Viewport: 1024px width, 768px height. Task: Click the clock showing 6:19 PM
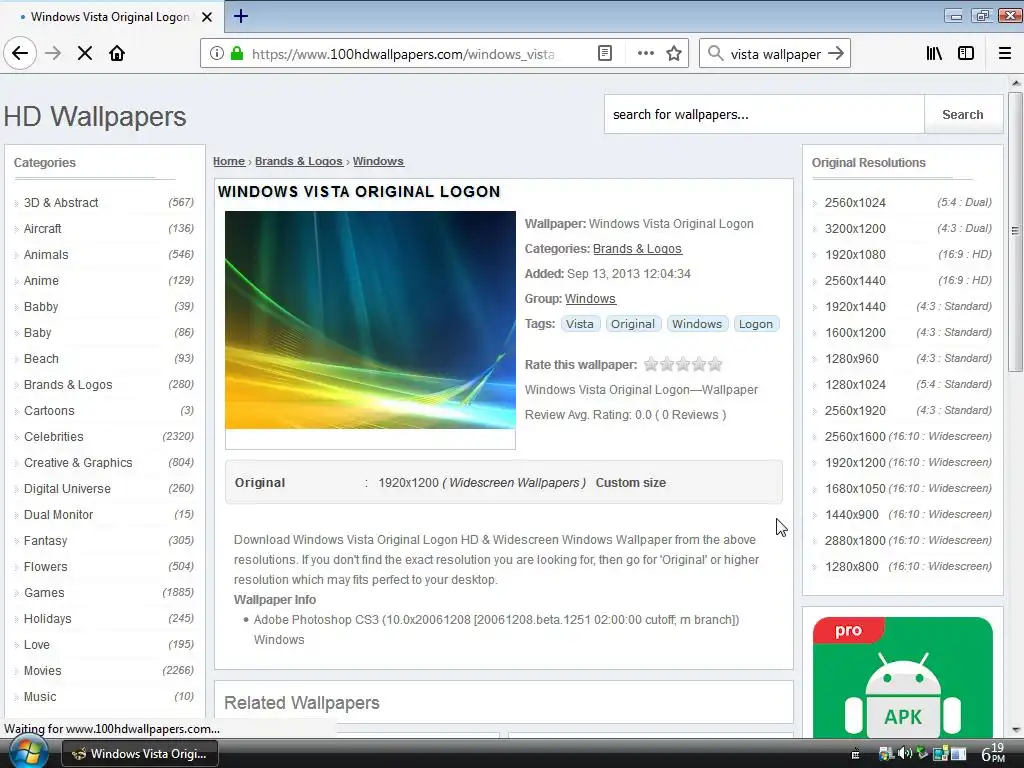tap(993, 752)
